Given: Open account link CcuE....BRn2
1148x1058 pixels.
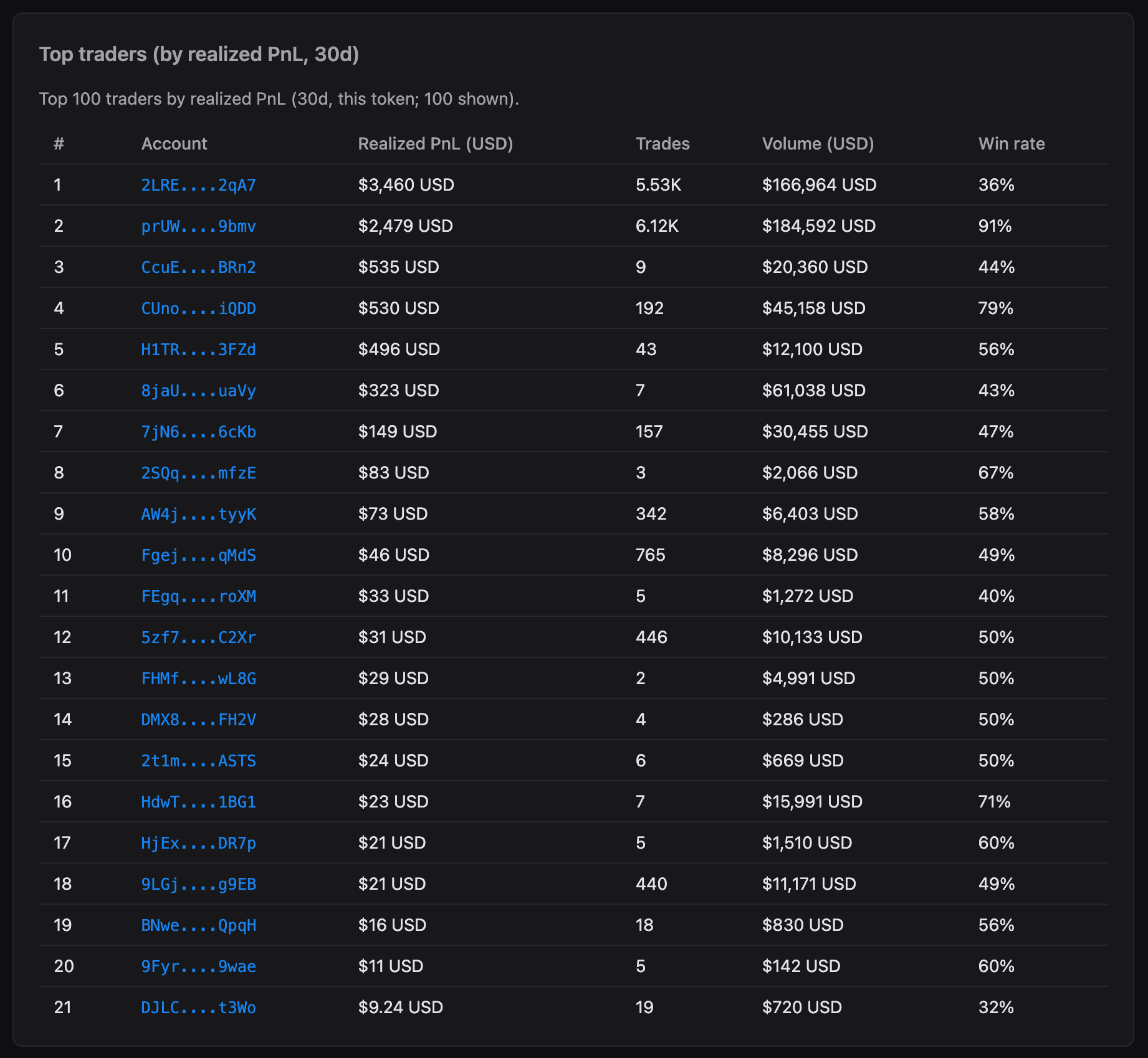Looking at the screenshot, I should click(x=198, y=267).
